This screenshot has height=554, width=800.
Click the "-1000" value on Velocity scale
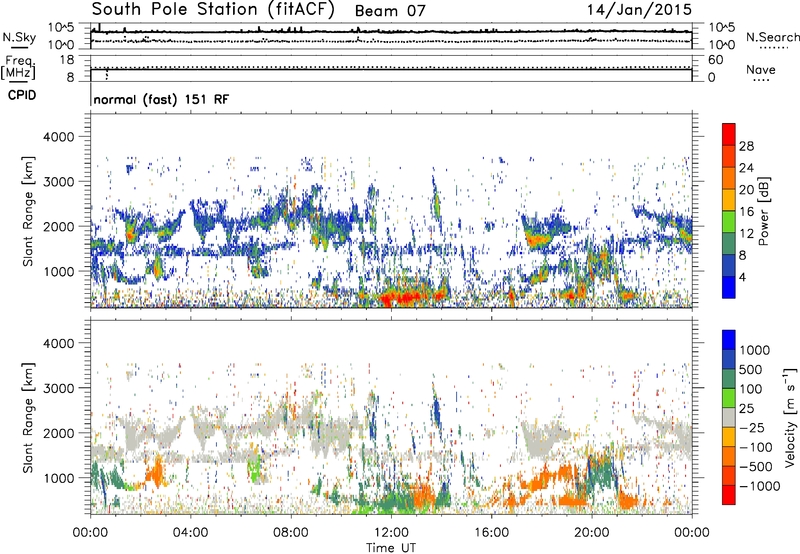tap(760, 486)
